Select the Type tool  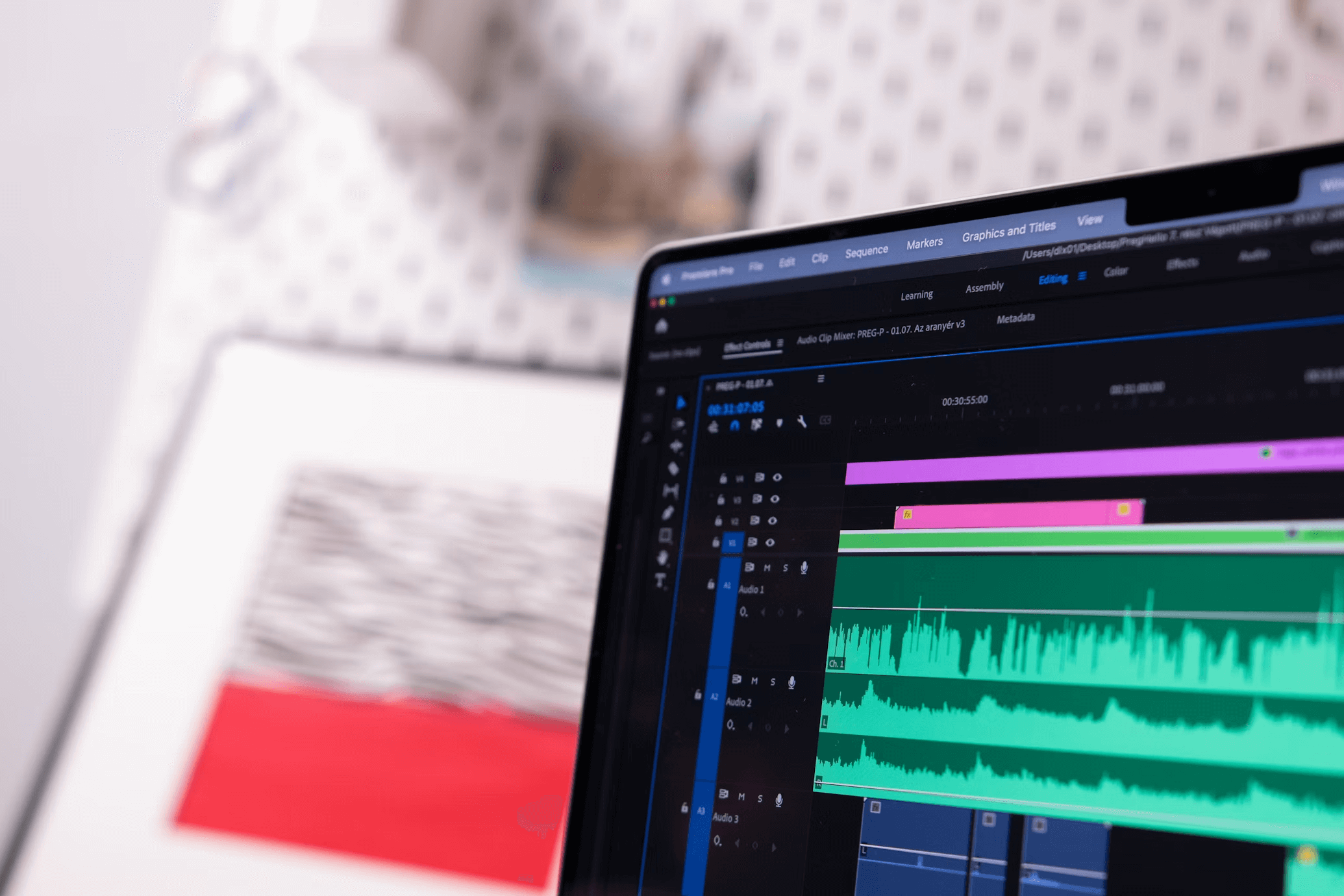660,580
